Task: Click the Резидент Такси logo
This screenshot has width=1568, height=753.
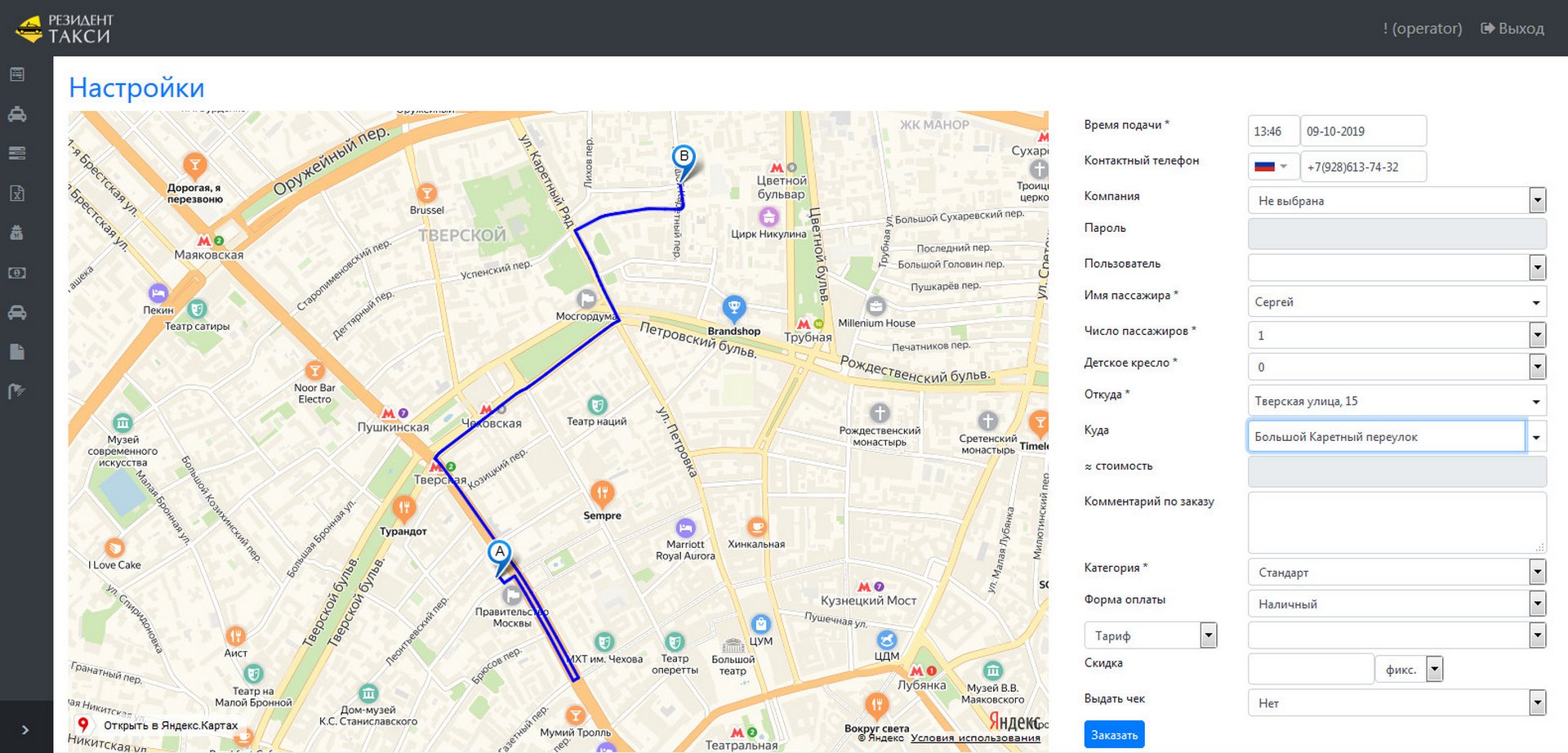Action: click(x=64, y=28)
